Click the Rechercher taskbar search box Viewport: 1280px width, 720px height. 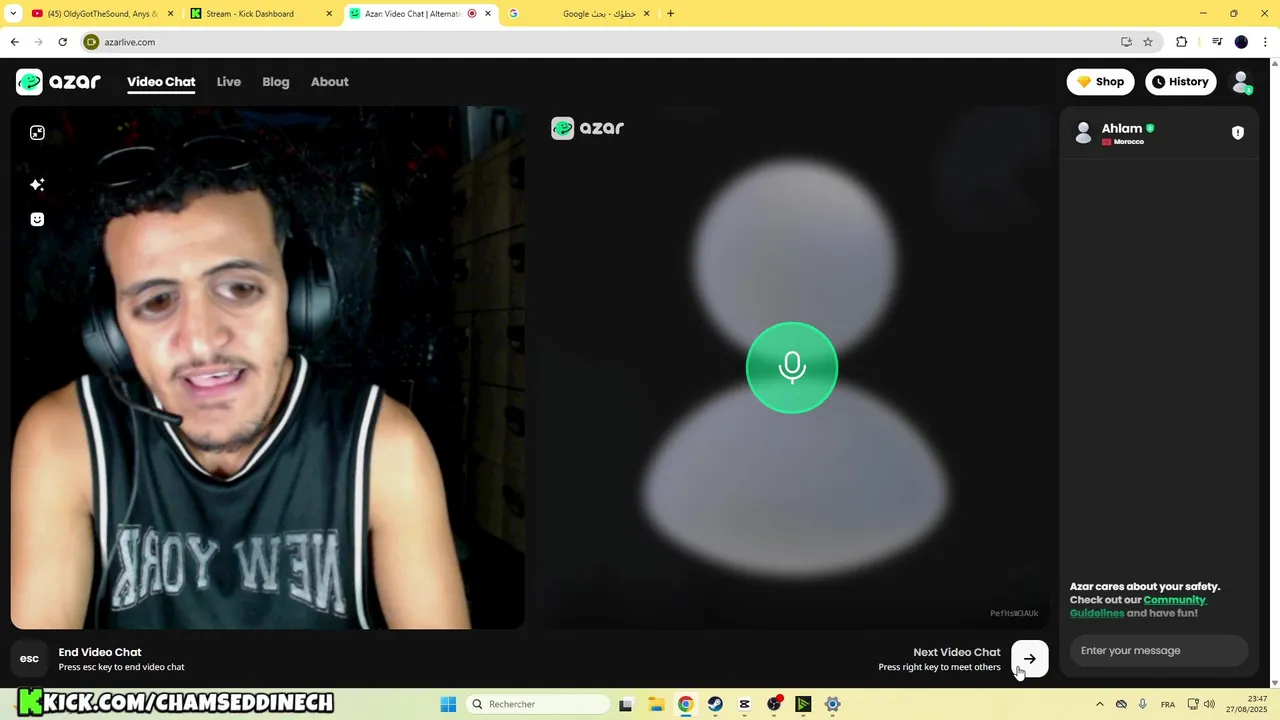(538, 704)
